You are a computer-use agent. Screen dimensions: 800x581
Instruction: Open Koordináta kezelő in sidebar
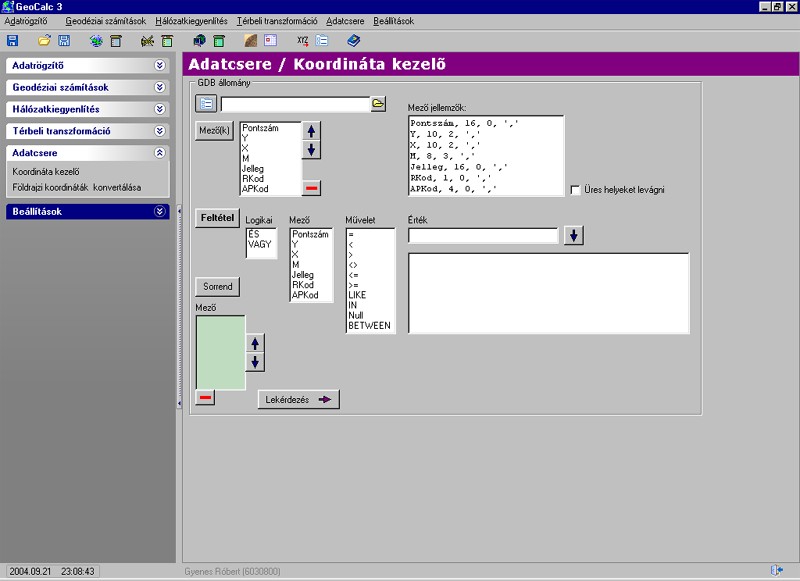pyautogui.click(x=46, y=172)
